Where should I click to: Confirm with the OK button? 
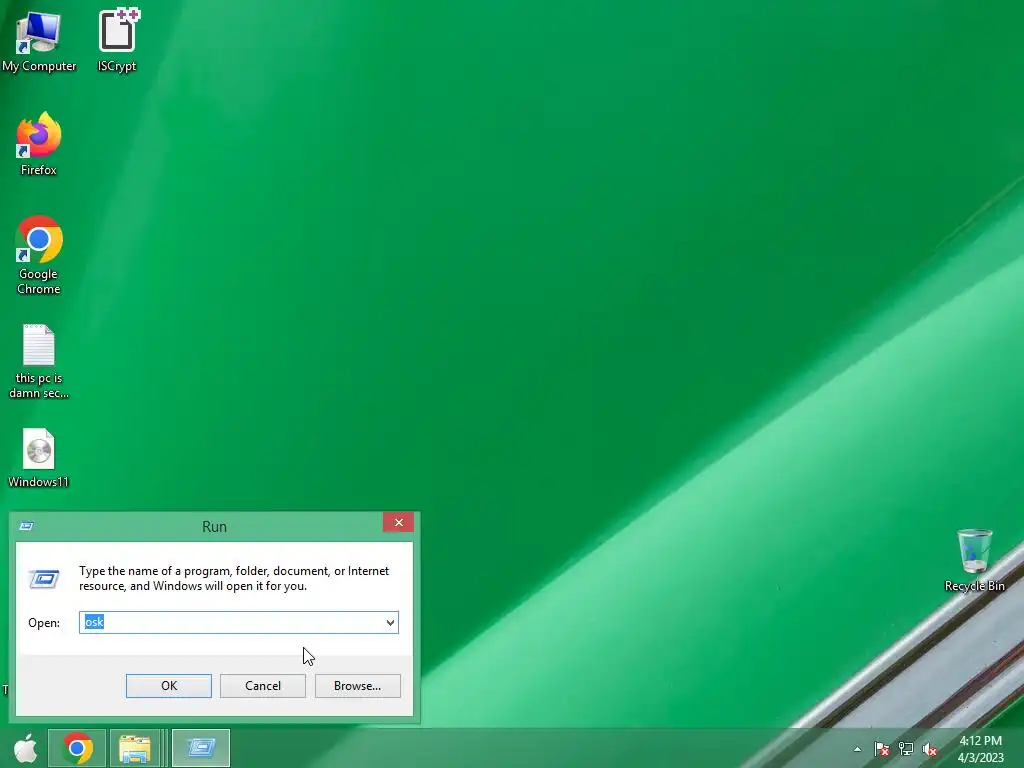pyautogui.click(x=168, y=686)
